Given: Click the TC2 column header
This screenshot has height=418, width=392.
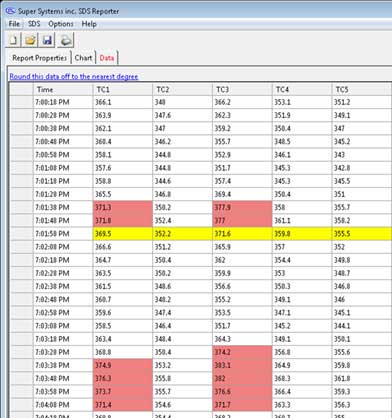Looking at the screenshot, I should 182,89.
